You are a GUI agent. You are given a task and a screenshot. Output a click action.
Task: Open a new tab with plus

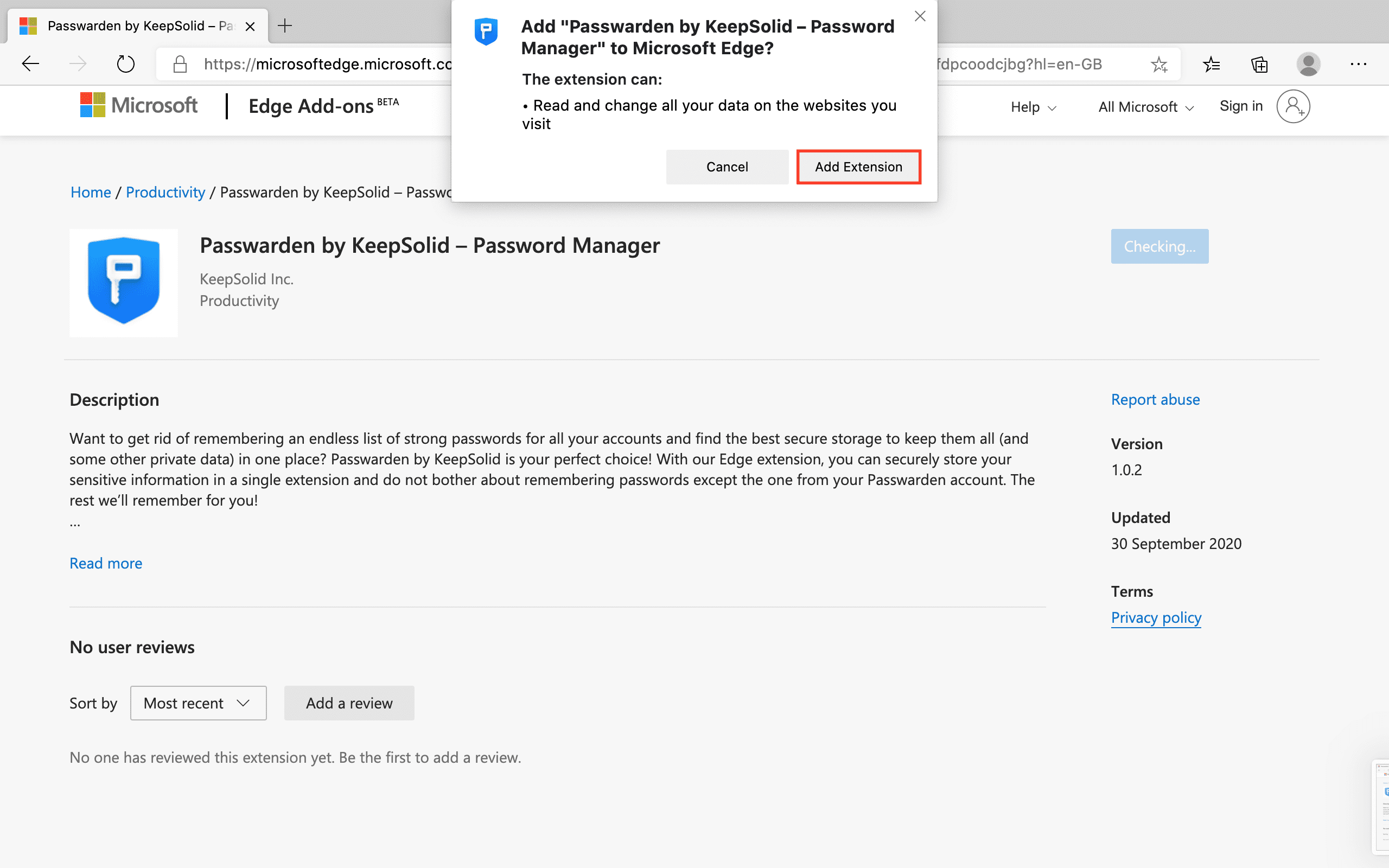click(285, 26)
